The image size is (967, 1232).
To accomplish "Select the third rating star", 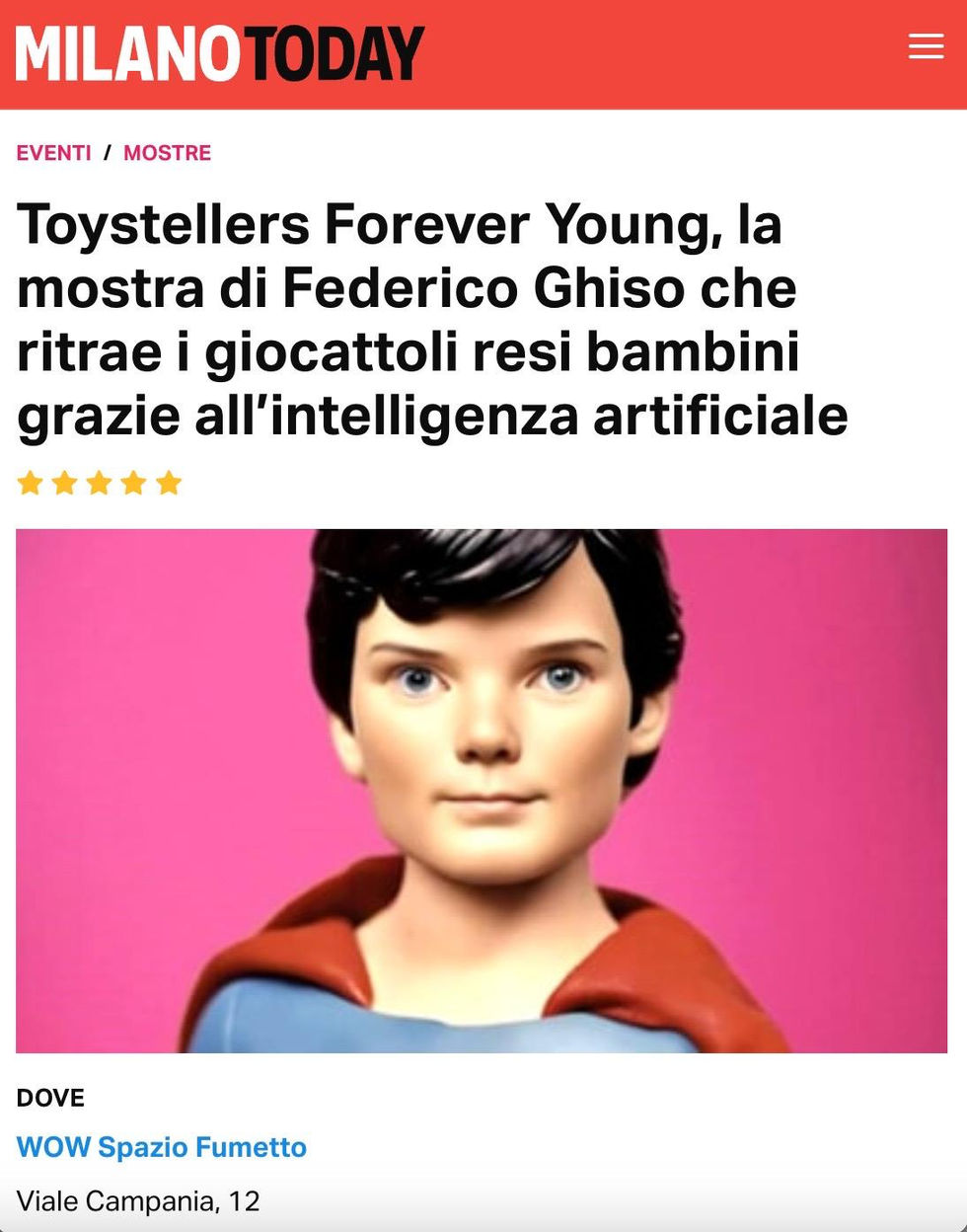I will coord(100,483).
